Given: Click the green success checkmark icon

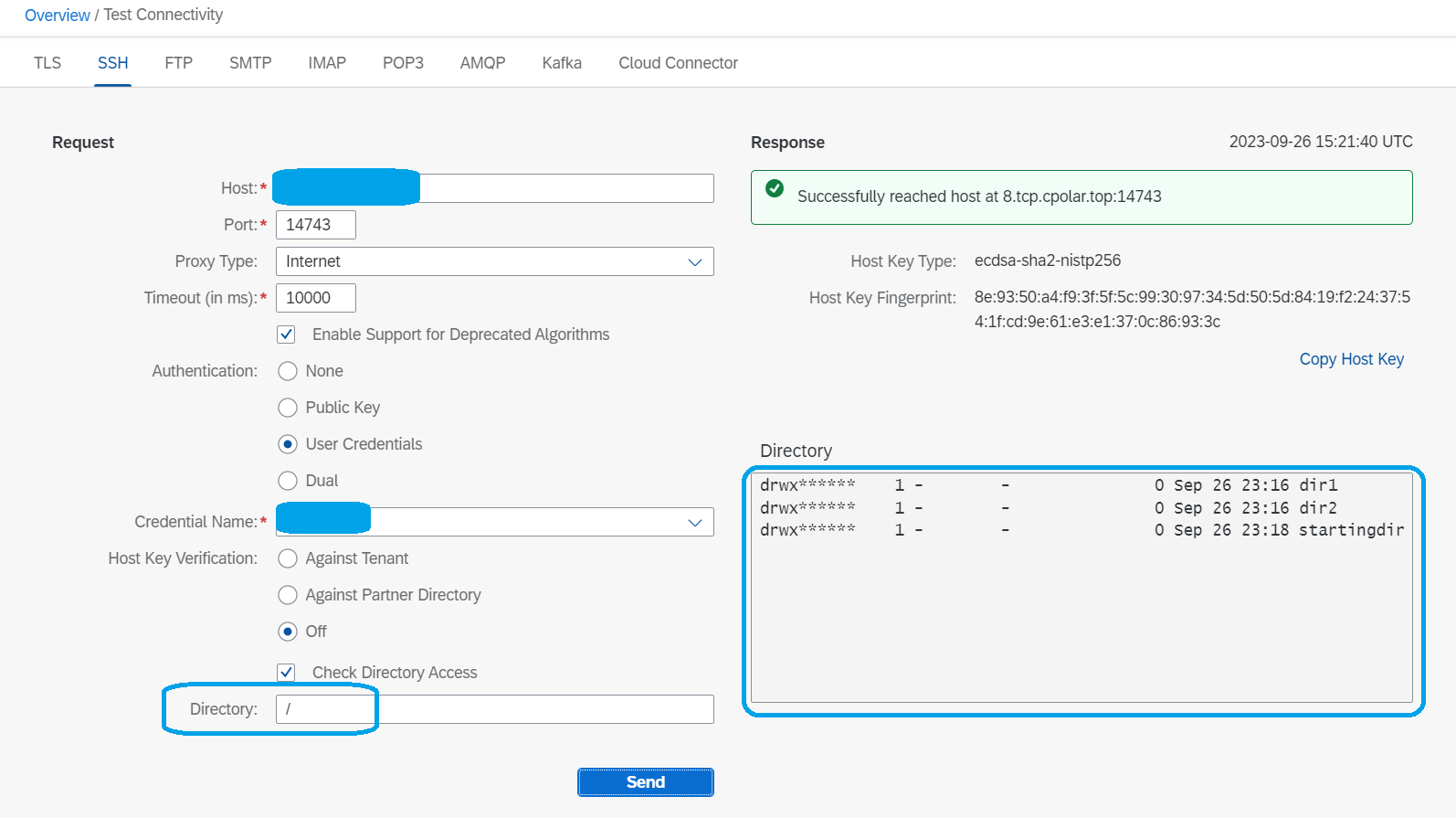Looking at the screenshot, I should pyautogui.click(x=775, y=188).
